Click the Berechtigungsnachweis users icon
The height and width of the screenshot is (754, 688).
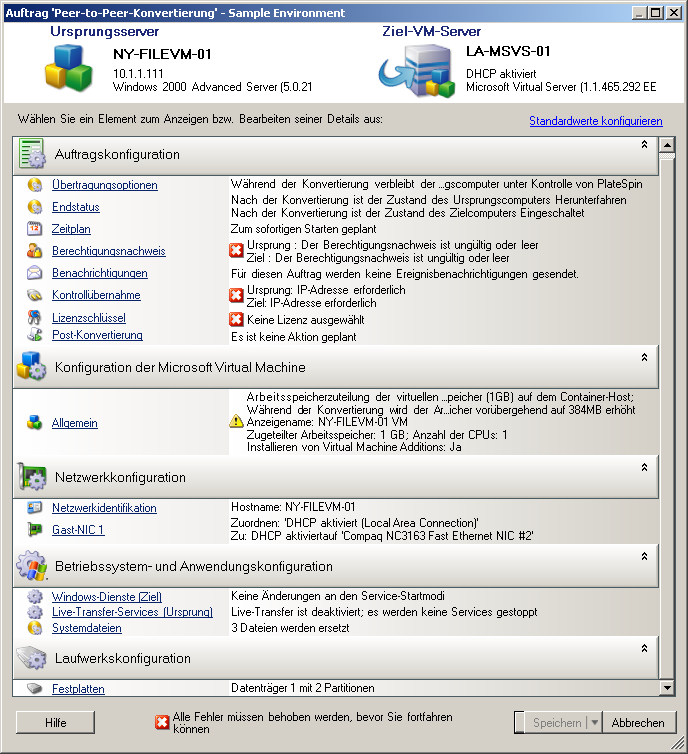[x=35, y=251]
